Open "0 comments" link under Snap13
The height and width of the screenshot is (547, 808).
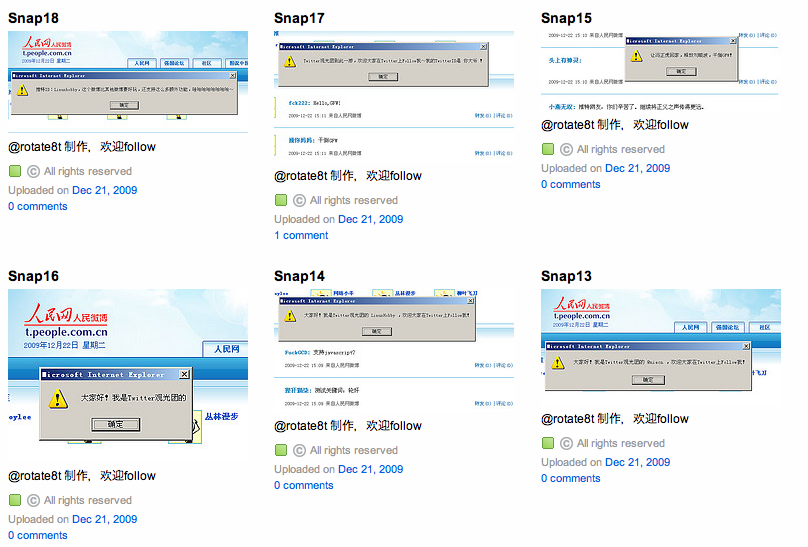coord(571,479)
